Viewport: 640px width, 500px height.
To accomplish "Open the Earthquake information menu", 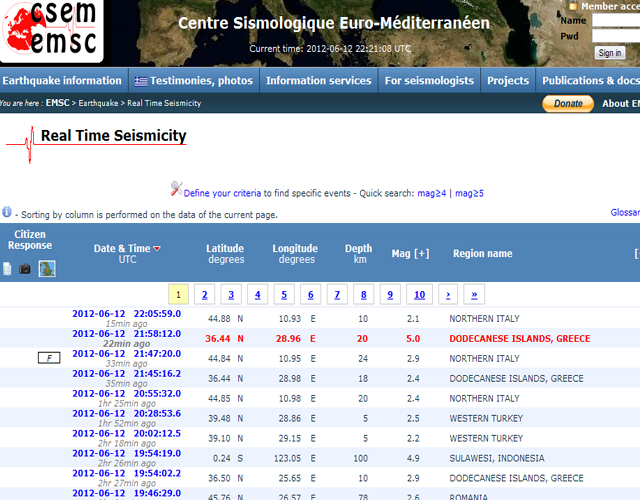I will [x=62, y=81].
